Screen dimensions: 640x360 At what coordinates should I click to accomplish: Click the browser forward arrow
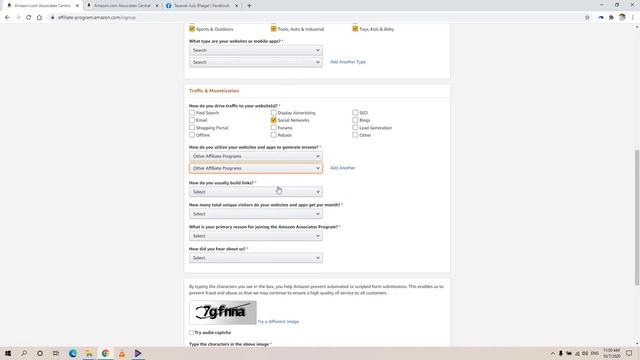point(18,18)
